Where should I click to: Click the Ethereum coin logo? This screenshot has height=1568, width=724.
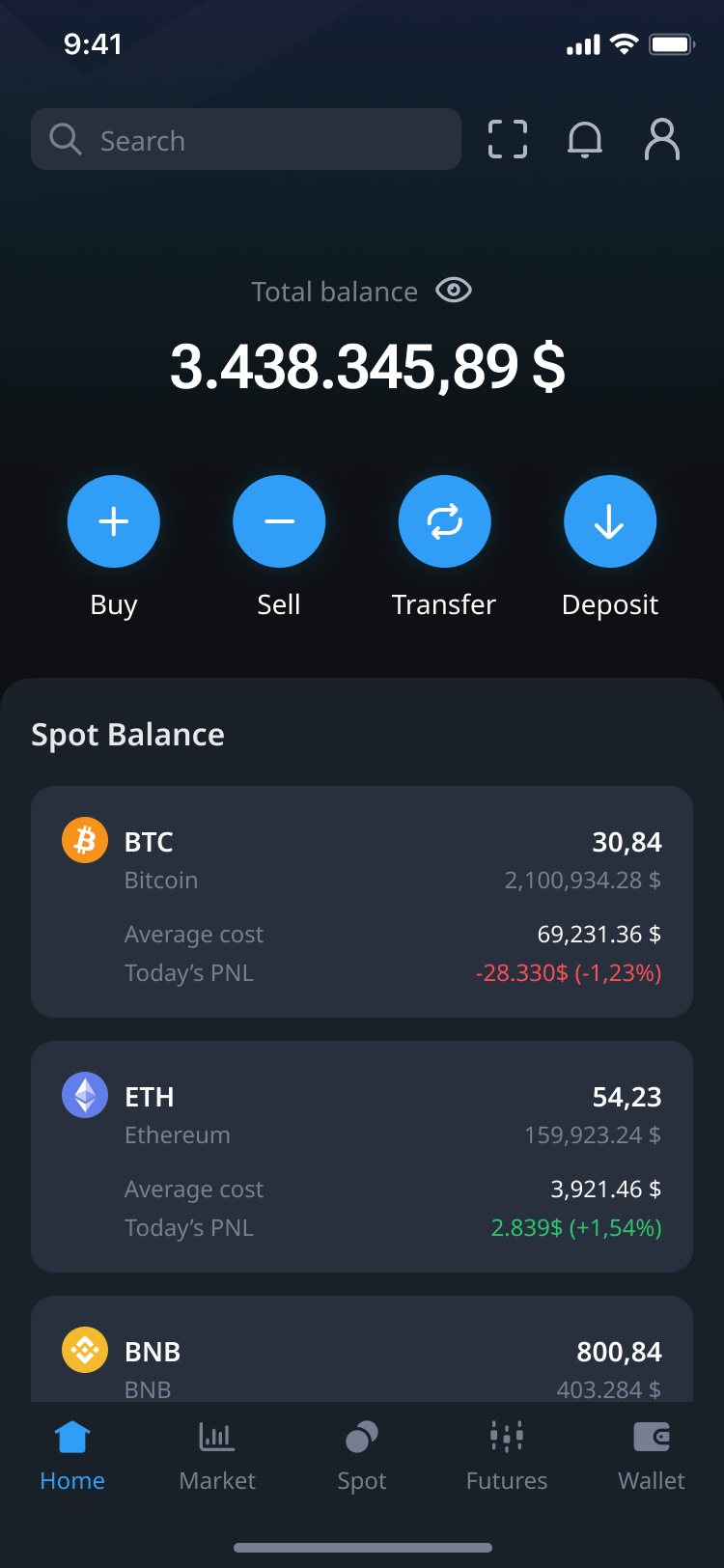tap(85, 1095)
